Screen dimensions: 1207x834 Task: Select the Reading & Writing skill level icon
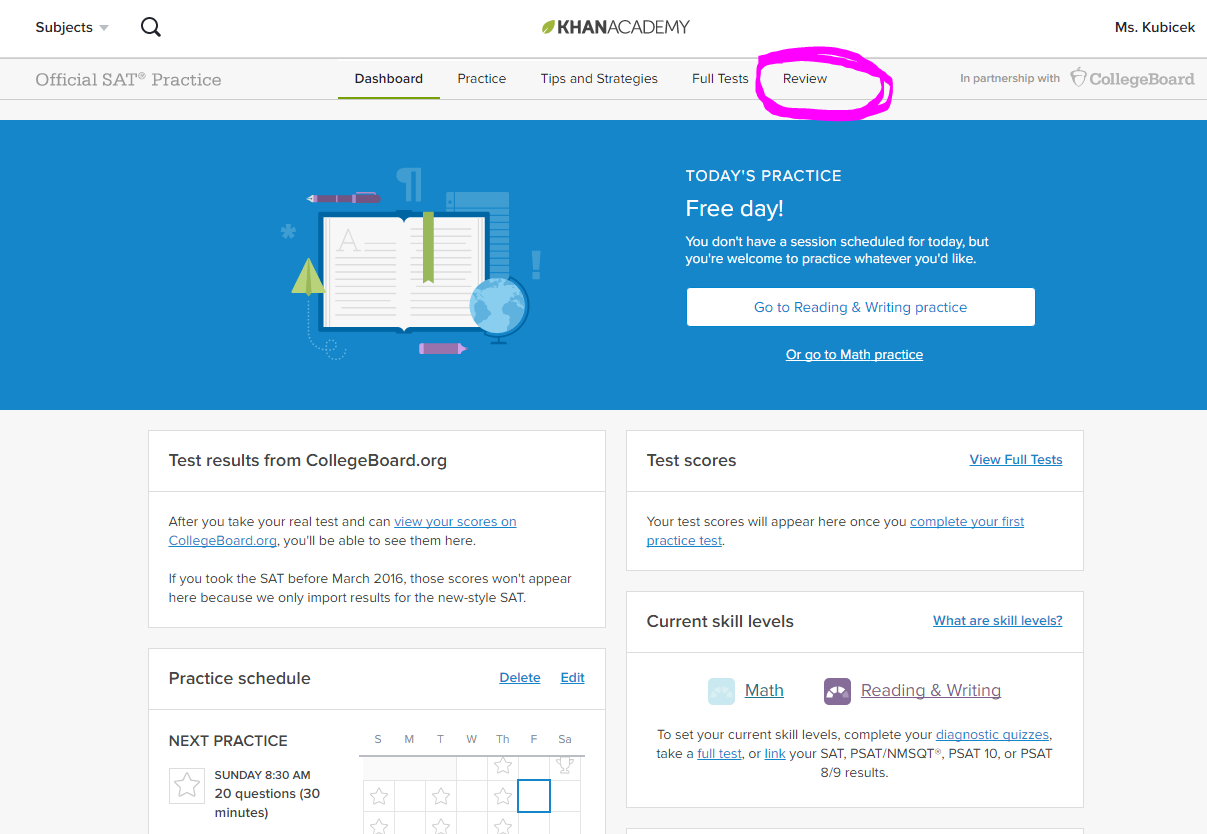click(837, 690)
